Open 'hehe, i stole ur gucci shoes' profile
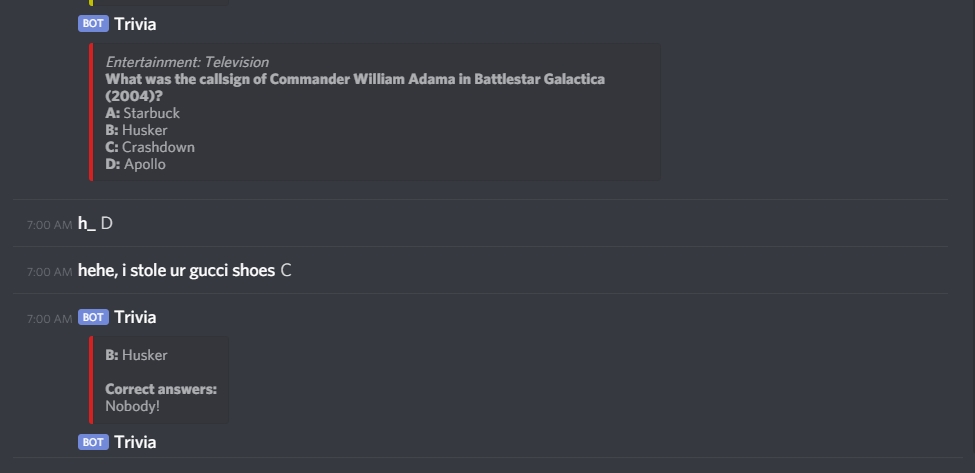This screenshot has height=473, width=975. click(x=177, y=271)
